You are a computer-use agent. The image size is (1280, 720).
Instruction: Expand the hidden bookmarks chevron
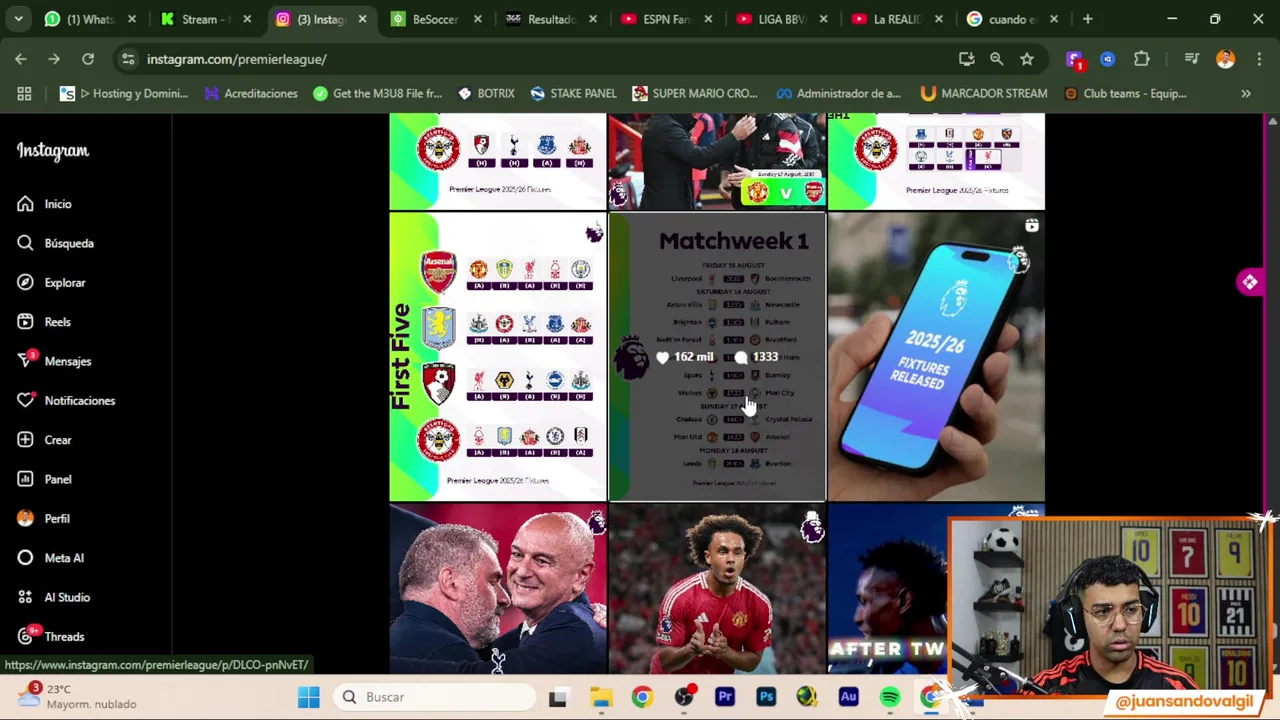click(x=1246, y=93)
